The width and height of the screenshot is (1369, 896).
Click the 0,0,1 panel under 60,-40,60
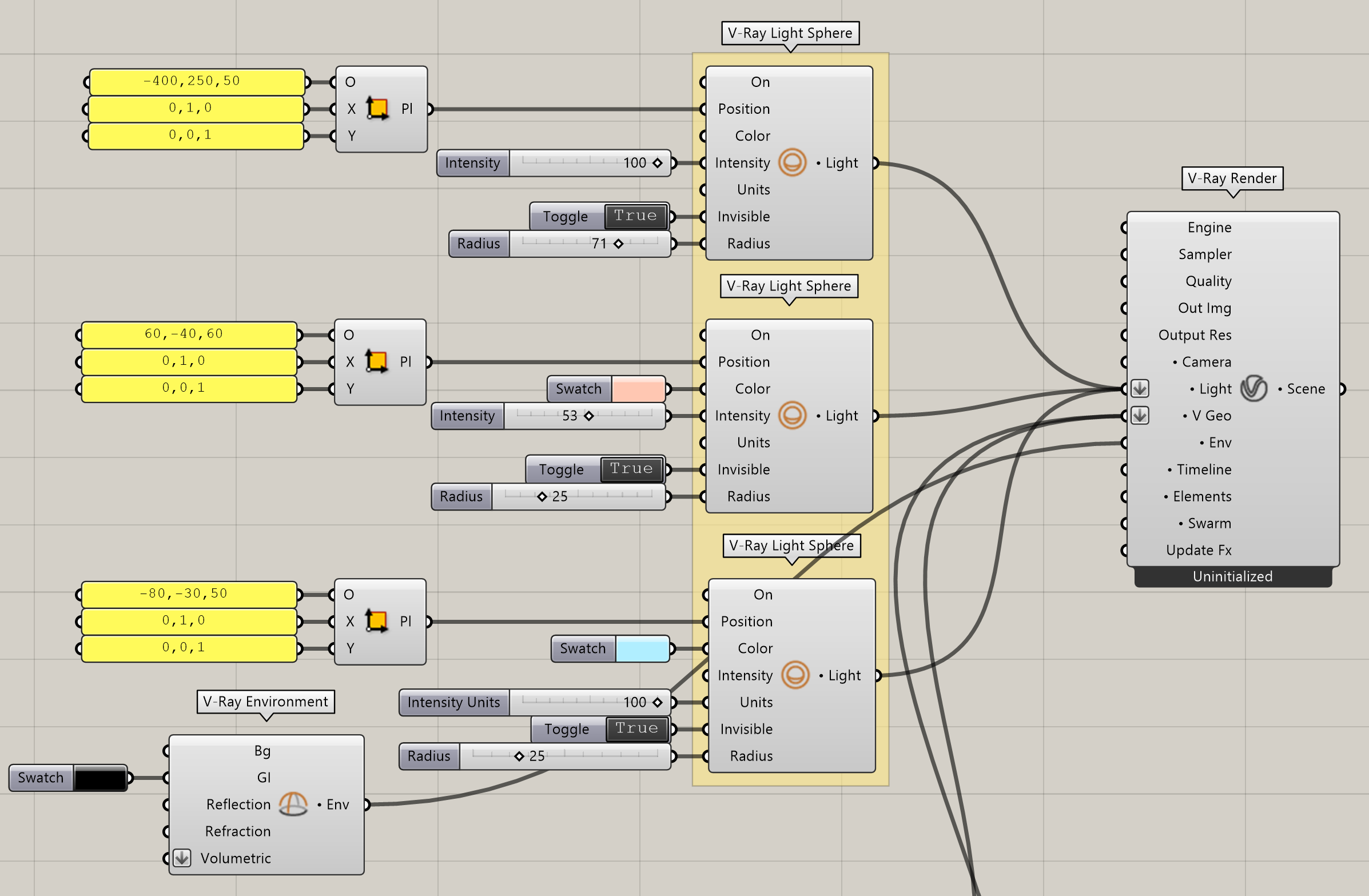[189, 389]
